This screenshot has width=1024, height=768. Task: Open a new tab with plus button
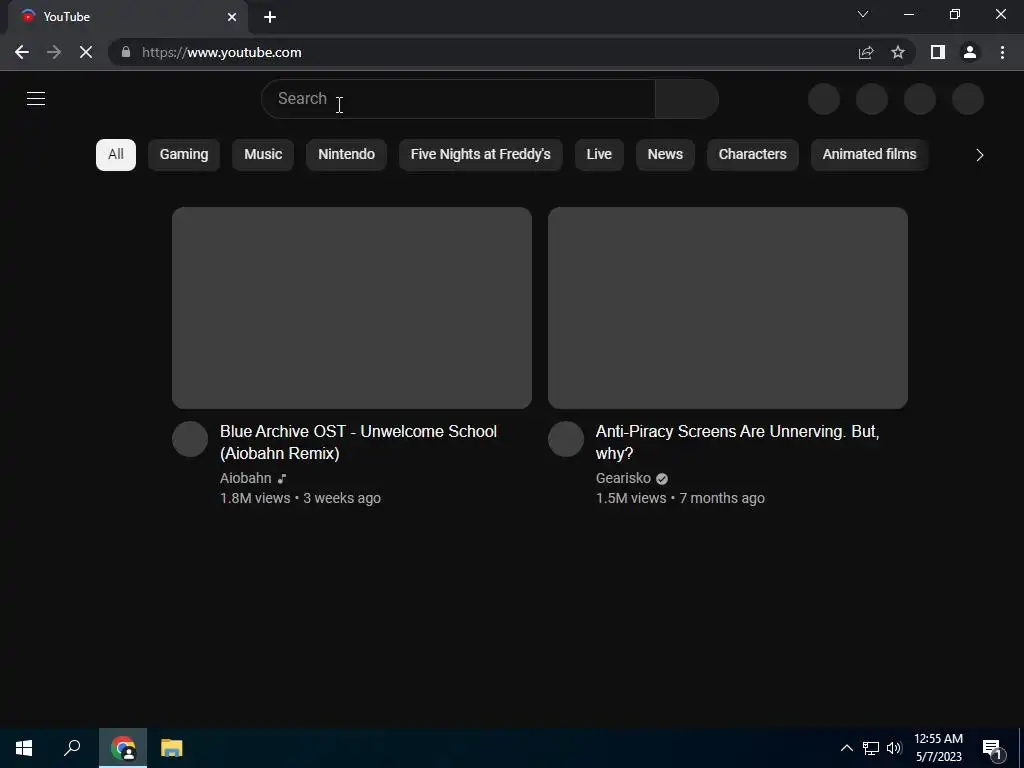pos(270,17)
